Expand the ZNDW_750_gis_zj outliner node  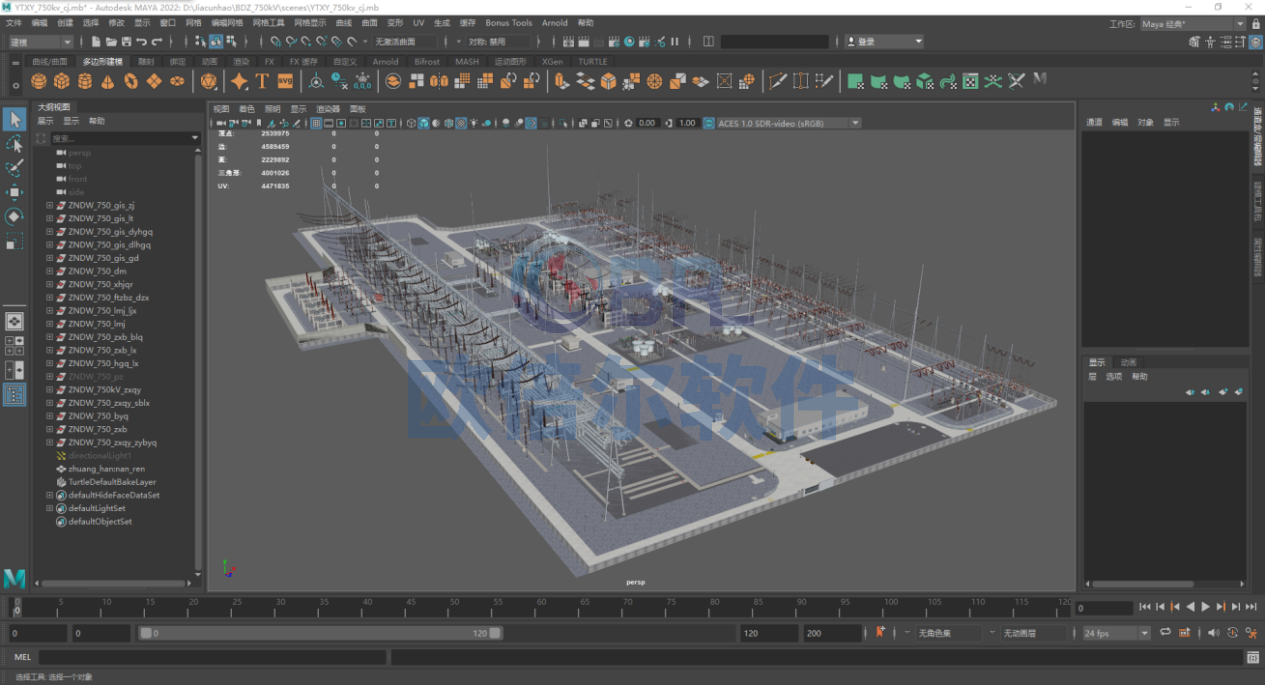pos(49,205)
